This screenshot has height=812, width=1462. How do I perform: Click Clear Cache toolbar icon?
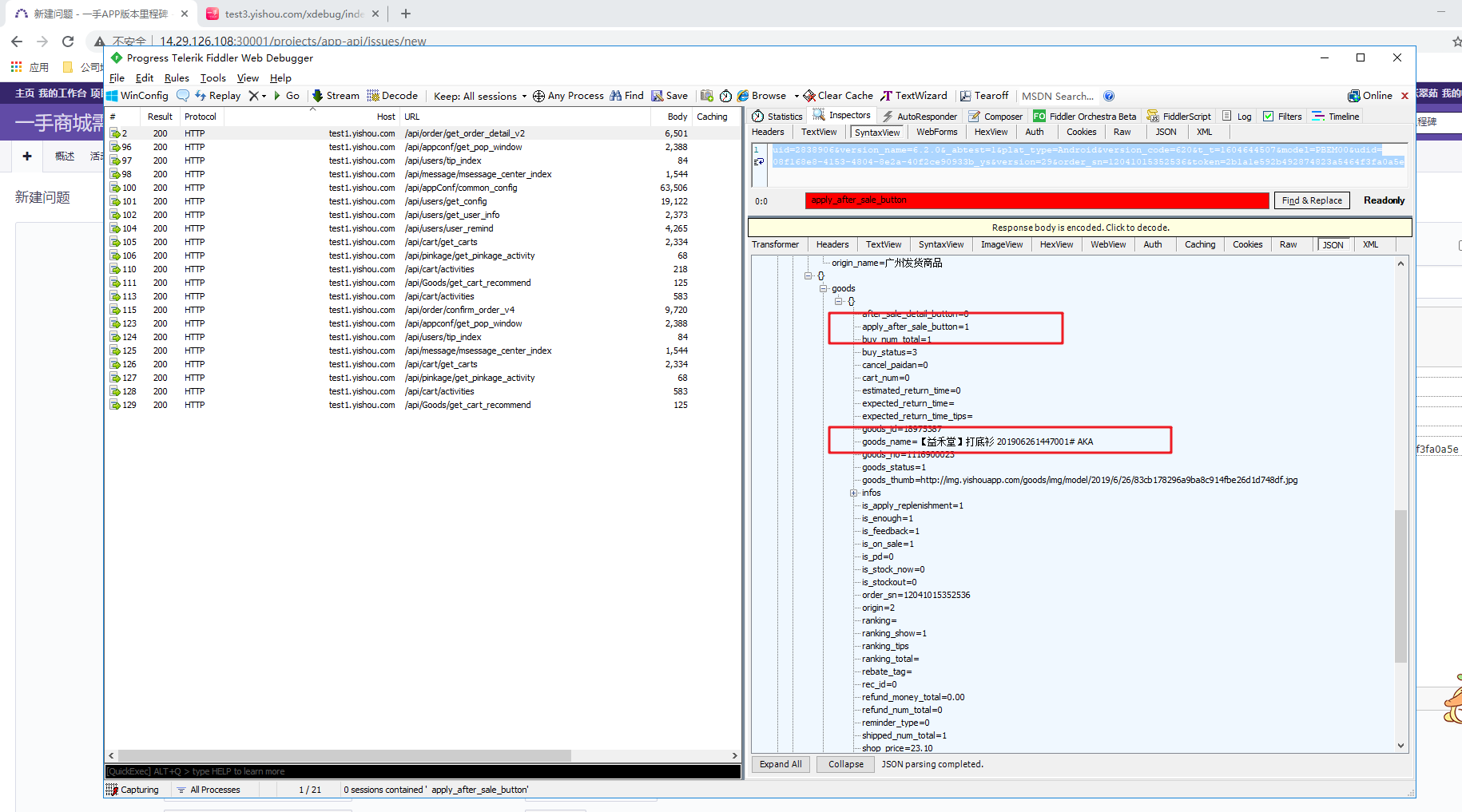point(809,96)
